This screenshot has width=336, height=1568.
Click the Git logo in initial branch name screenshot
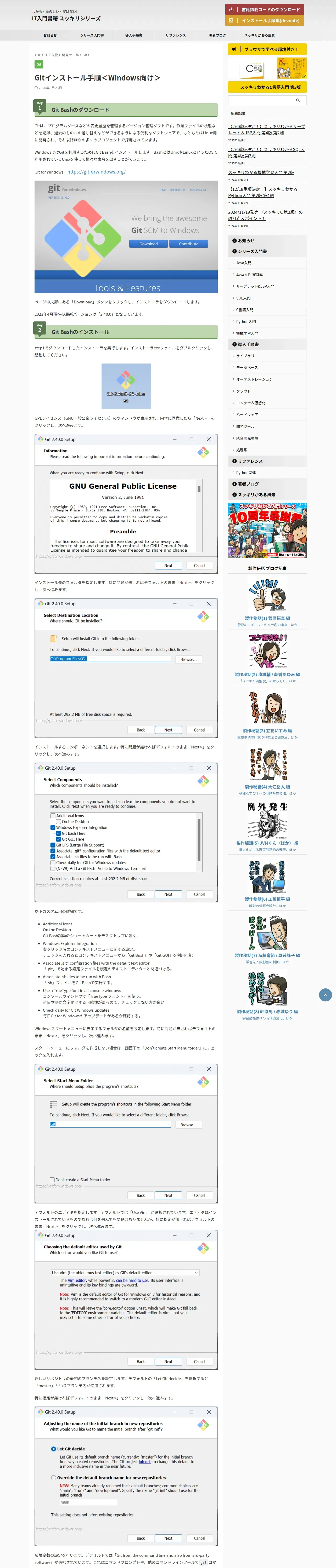(x=203, y=1425)
